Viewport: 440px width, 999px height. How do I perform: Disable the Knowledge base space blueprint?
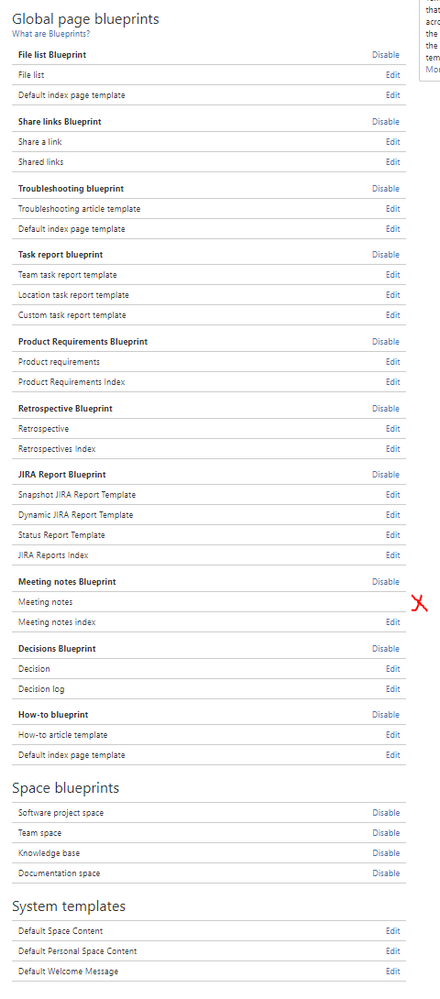386,853
